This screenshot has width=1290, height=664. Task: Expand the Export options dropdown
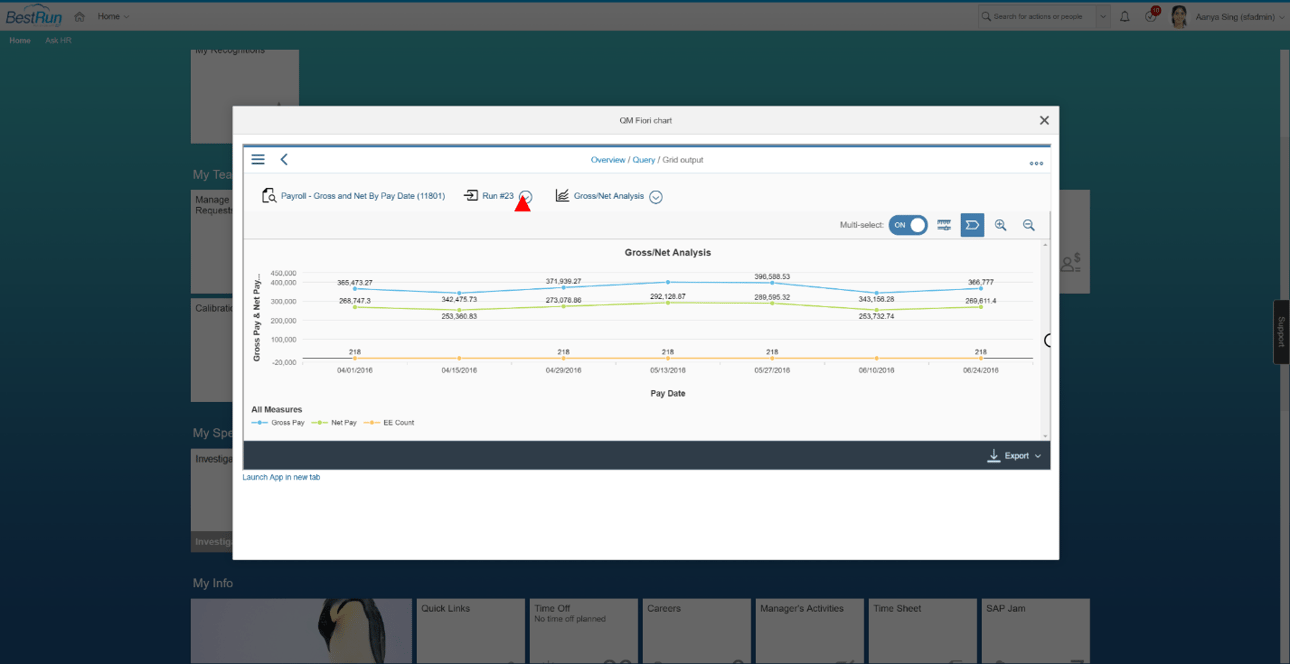(x=1038, y=455)
